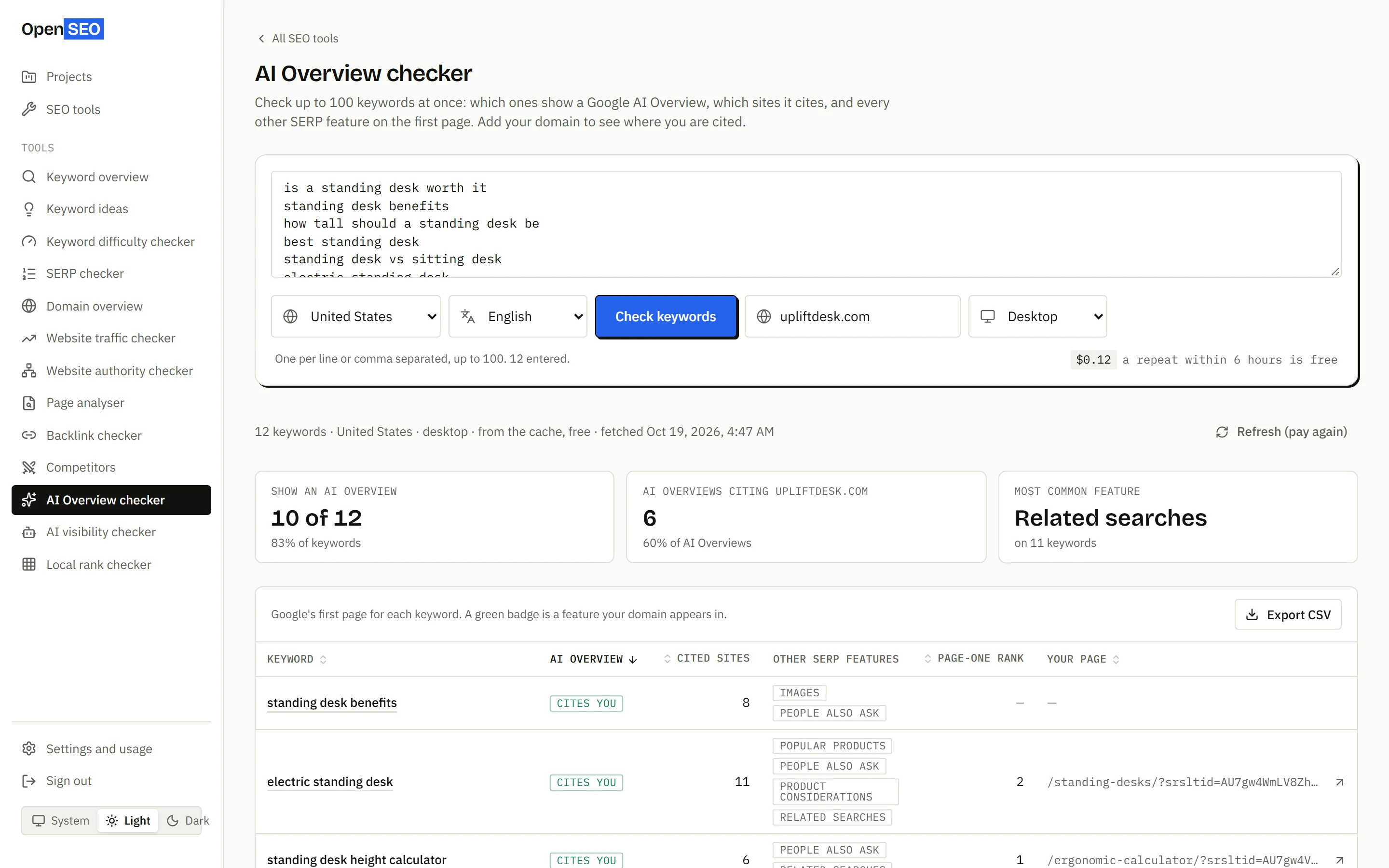The image size is (1389, 868).
Task: Open the Projects icon in sidebar
Action: click(x=29, y=76)
